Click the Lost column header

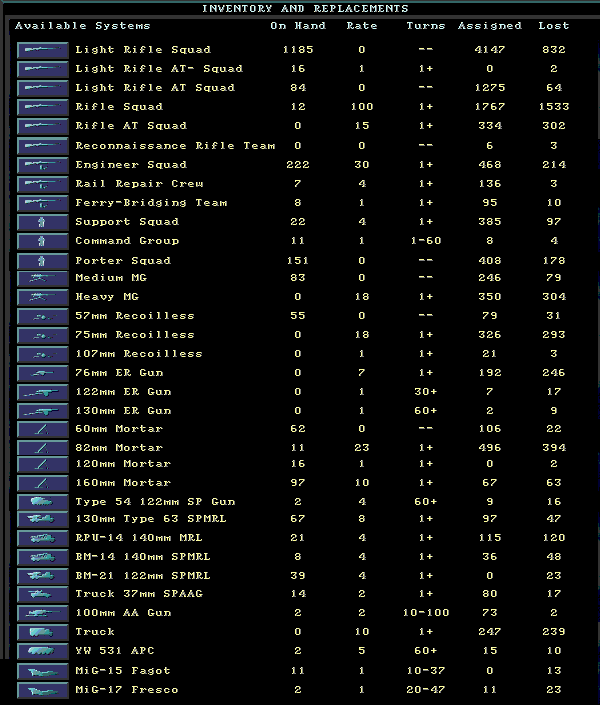pos(554,26)
